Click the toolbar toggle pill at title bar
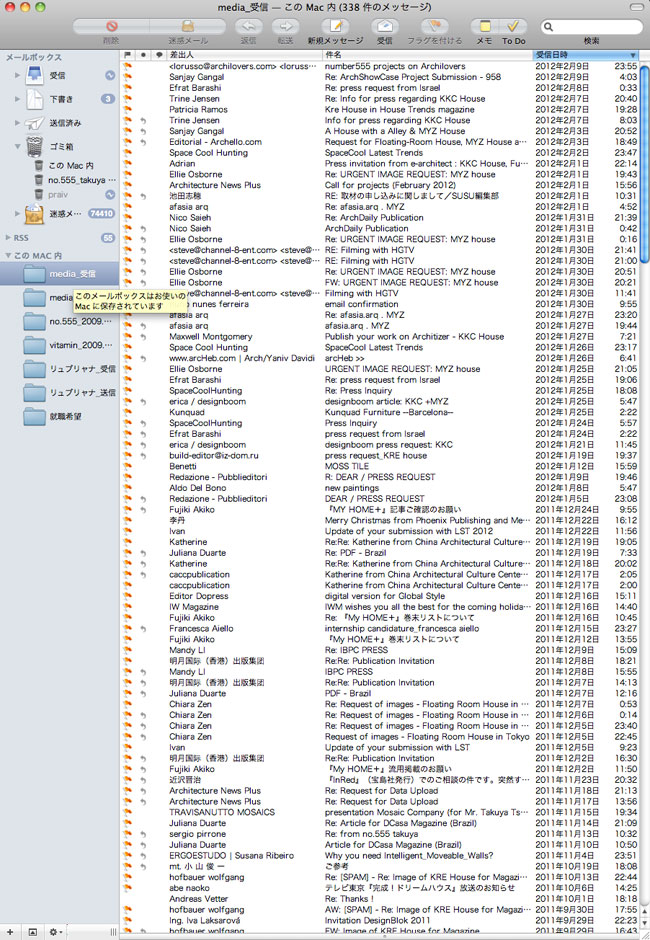The height and width of the screenshot is (940, 650). tap(637, 7)
